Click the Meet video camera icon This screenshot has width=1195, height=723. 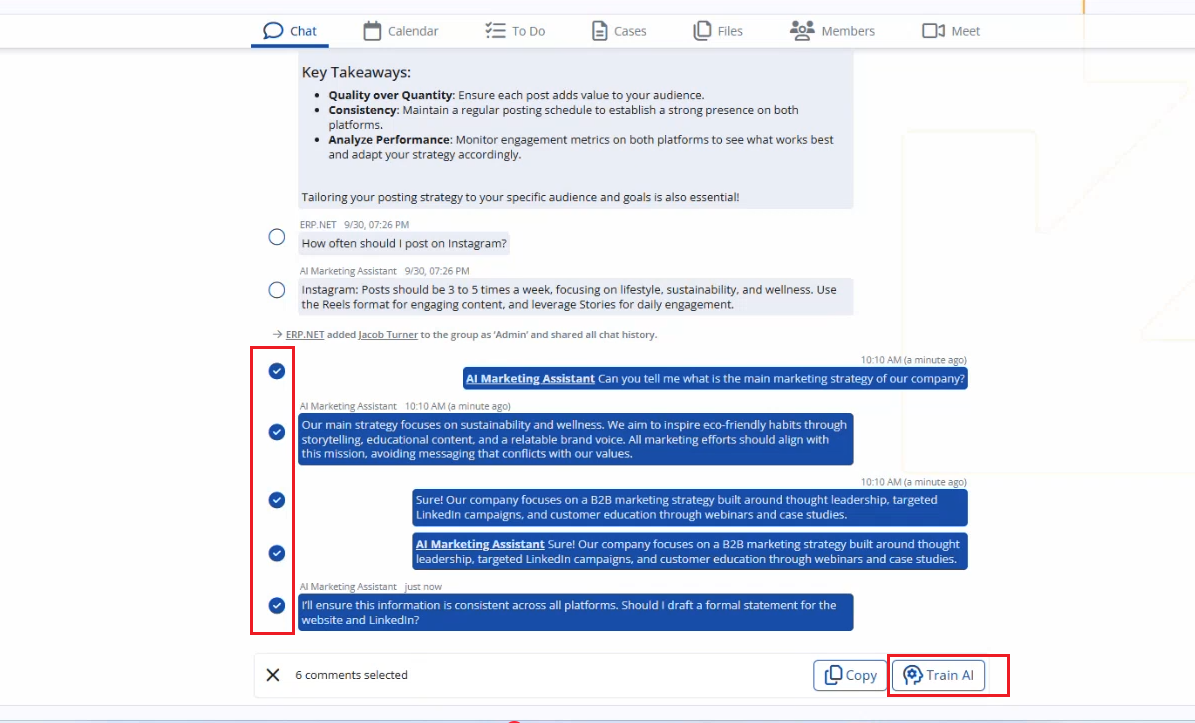click(x=933, y=31)
